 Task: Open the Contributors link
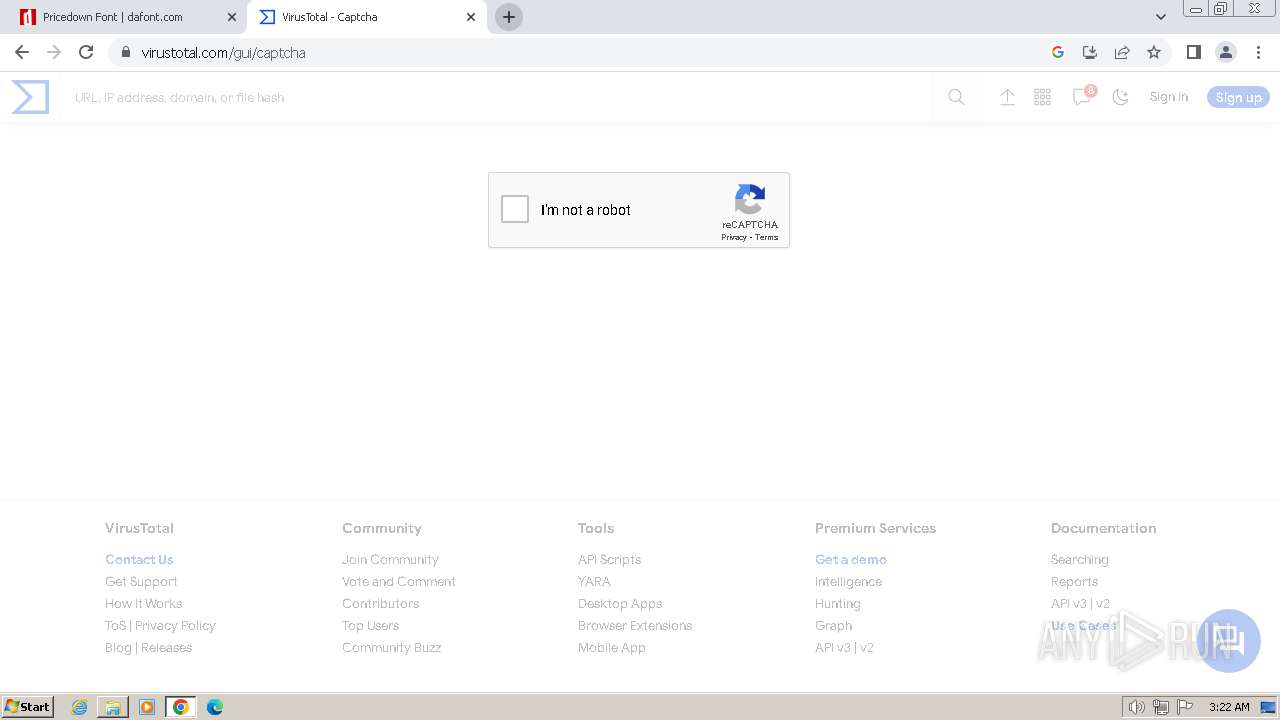tap(380, 603)
